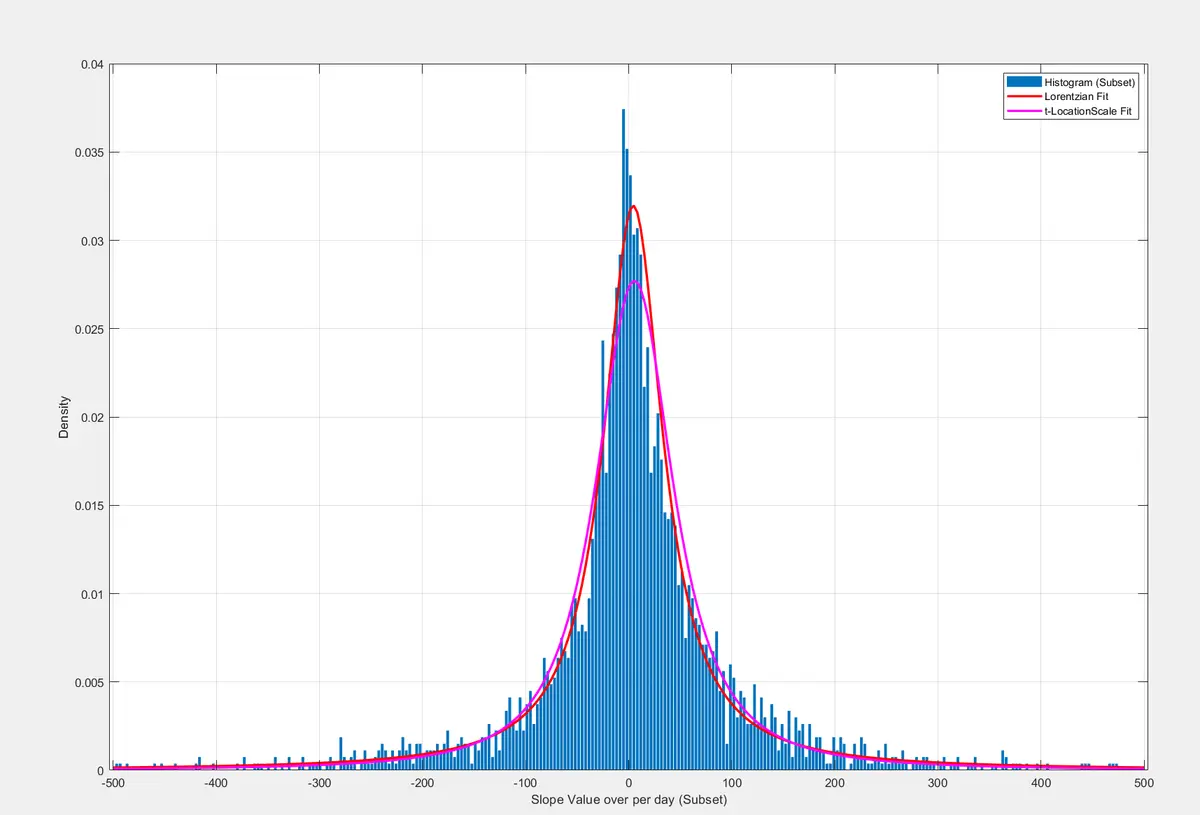Click the 0.005 y-axis tick label
Image resolution: width=1200 pixels, height=815 pixels.
click(x=89, y=683)
